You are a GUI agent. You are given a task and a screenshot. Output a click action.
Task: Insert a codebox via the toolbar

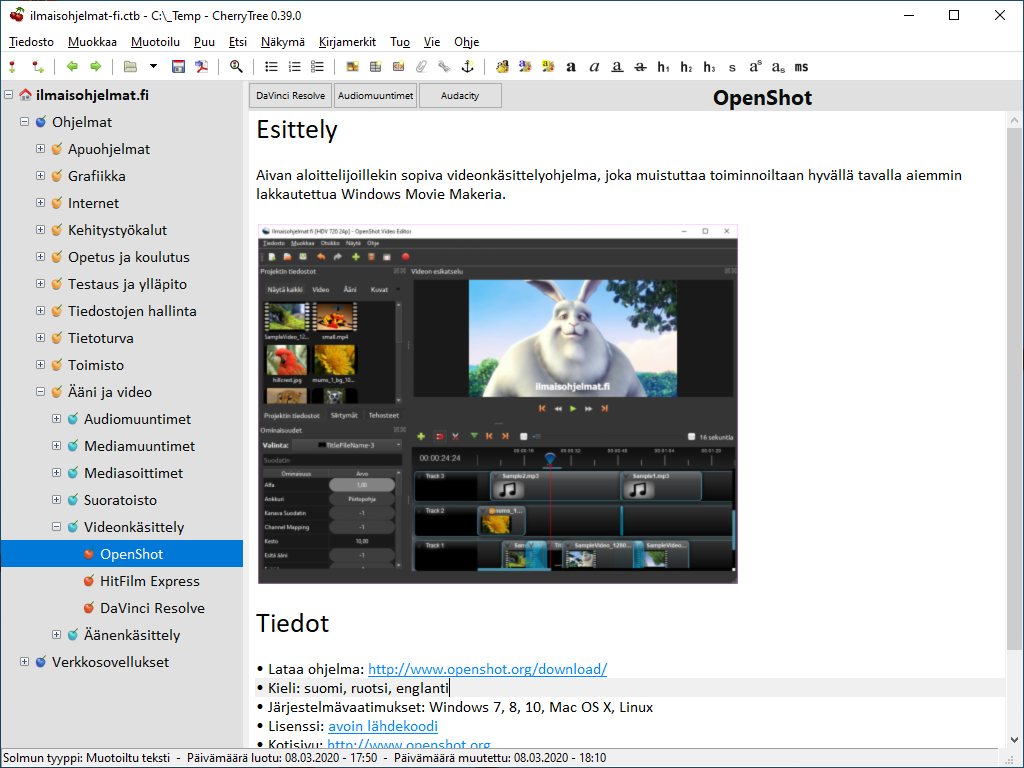(x=398, y=67)
